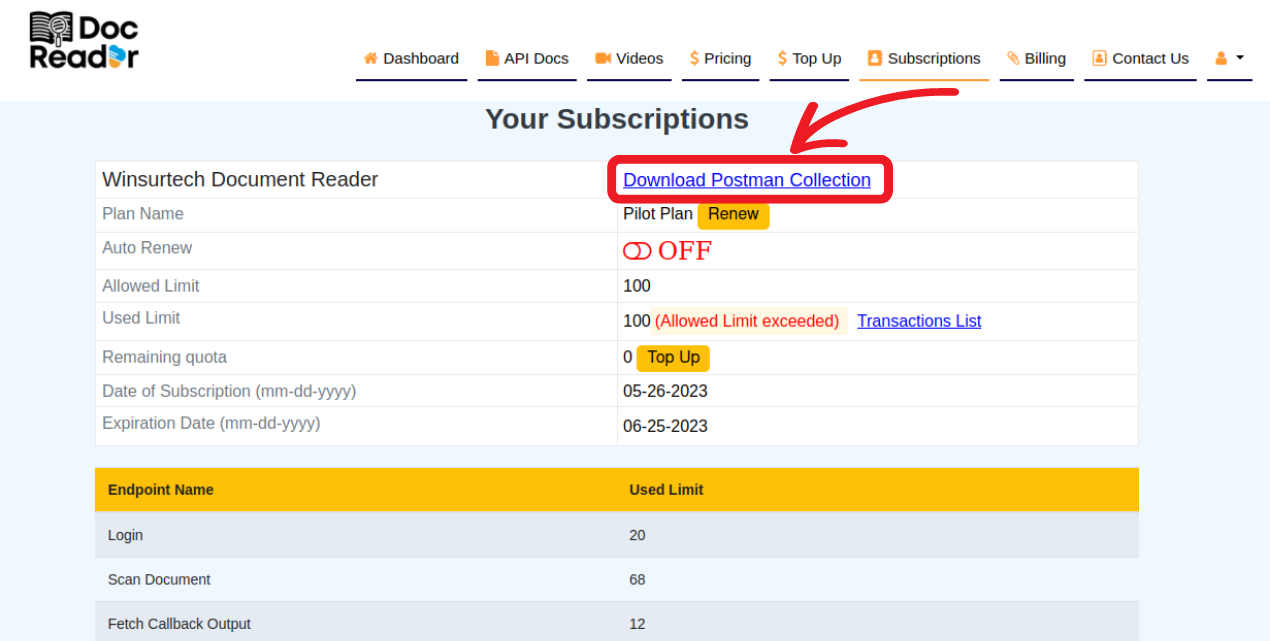The width and height of the screenshot is (1270, 641).
Task: Click the Doc Reader logo
Action: 84,40
